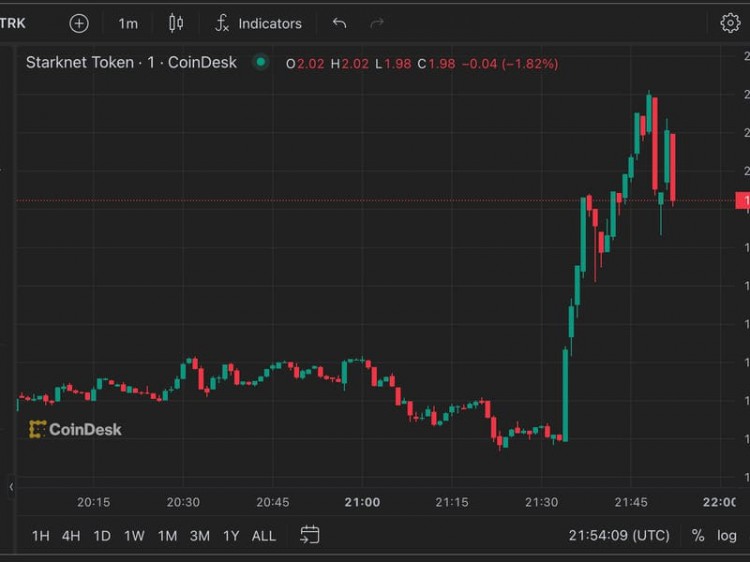Click the 21:54:09 (UTC) timezone clock
The width and height of the screenshot is (750, 562).
click(619, 535)
